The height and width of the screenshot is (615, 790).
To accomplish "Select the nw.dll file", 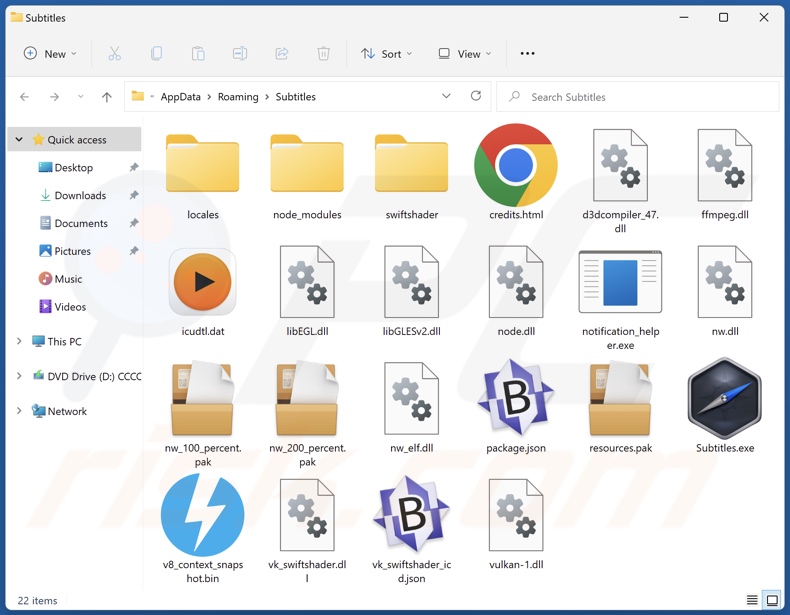I will point(725,291).
